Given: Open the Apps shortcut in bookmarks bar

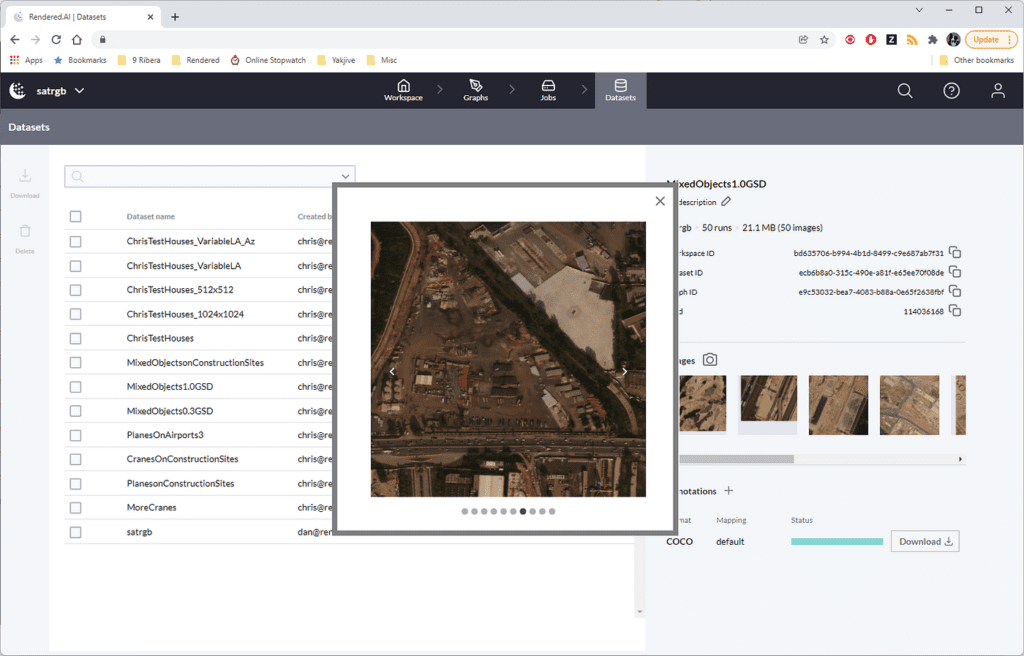Looking at the screenshot, I should [26, 60].
